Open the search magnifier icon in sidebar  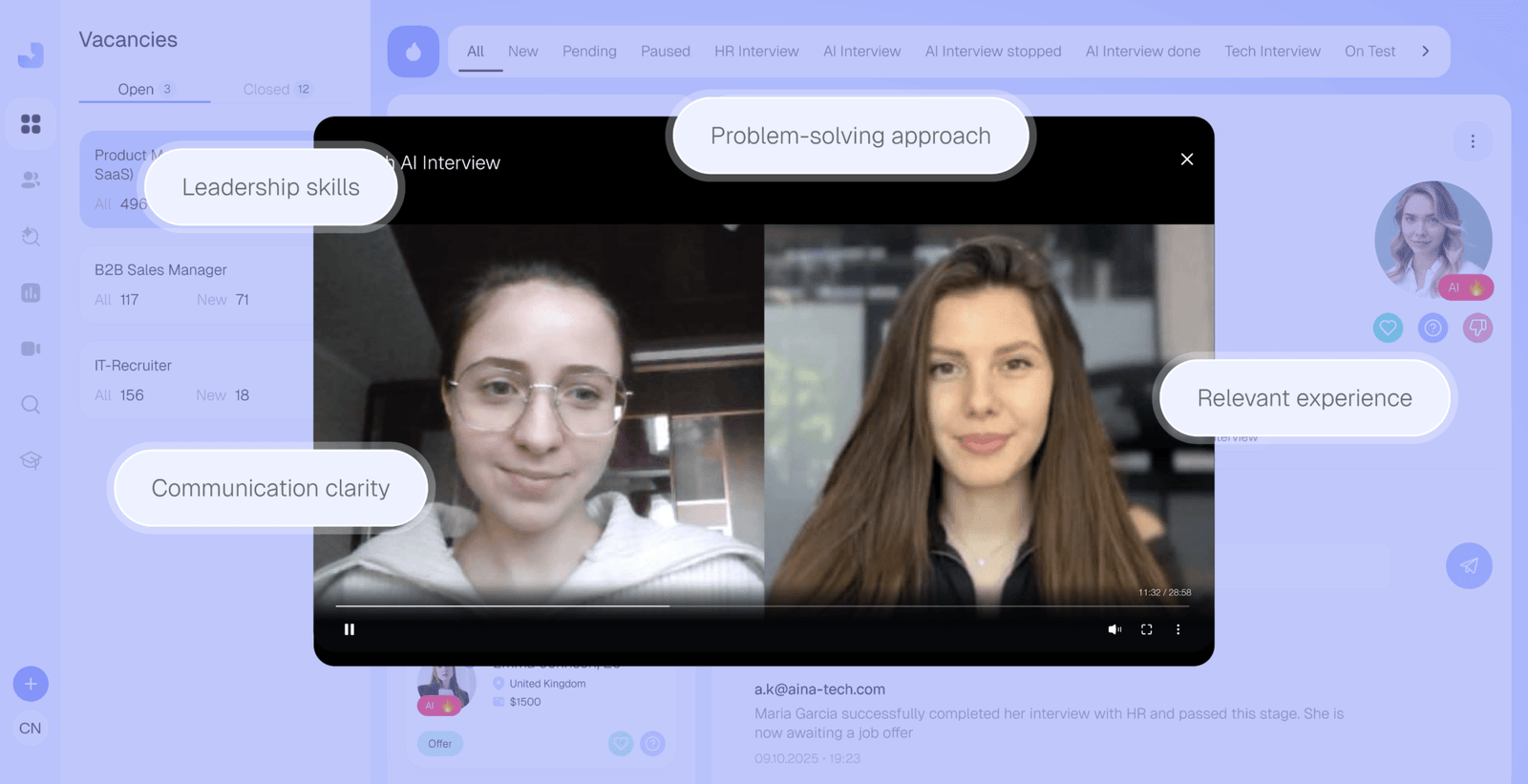point(31,405)
